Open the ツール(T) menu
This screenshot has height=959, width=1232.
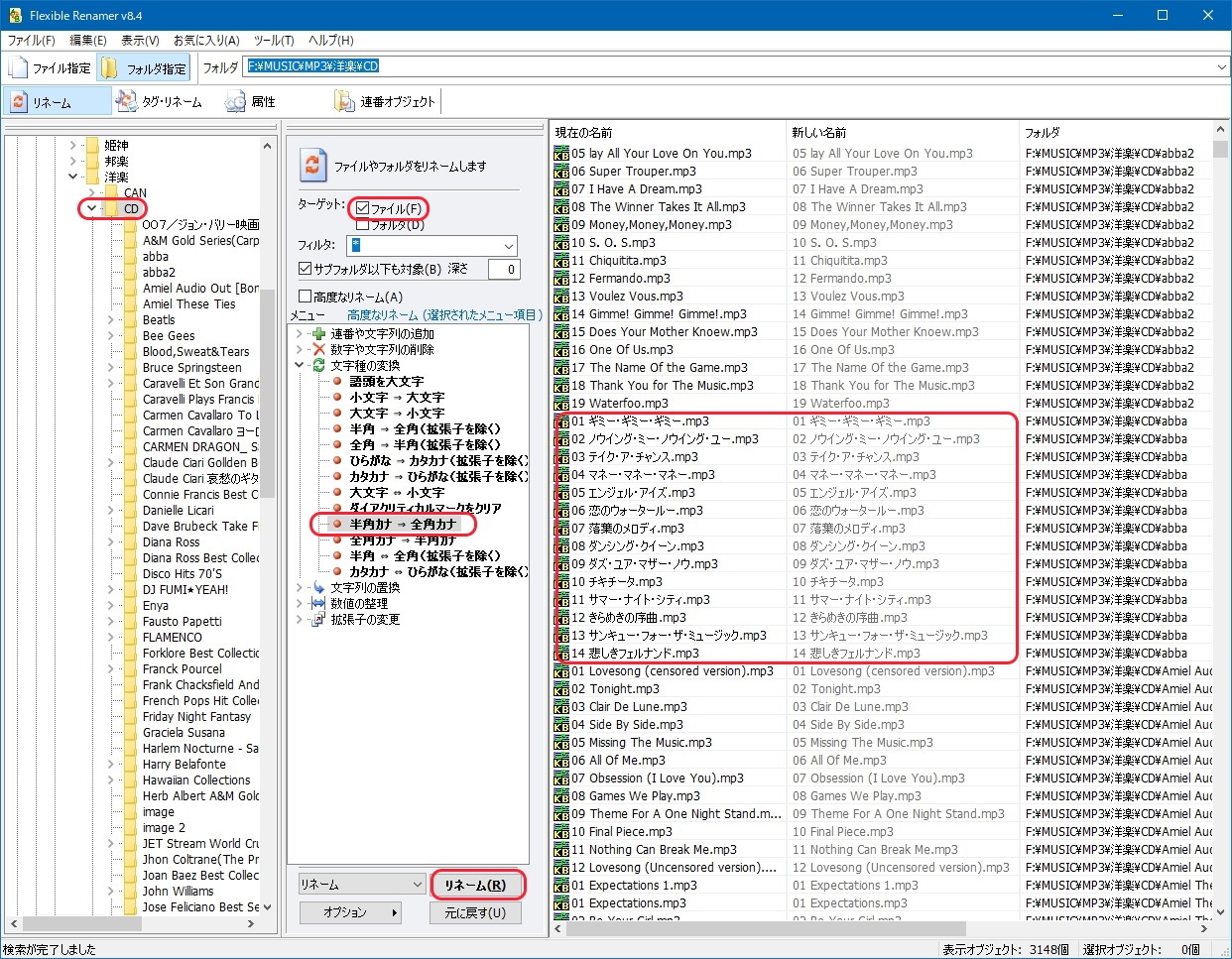[x=274, y=41]
